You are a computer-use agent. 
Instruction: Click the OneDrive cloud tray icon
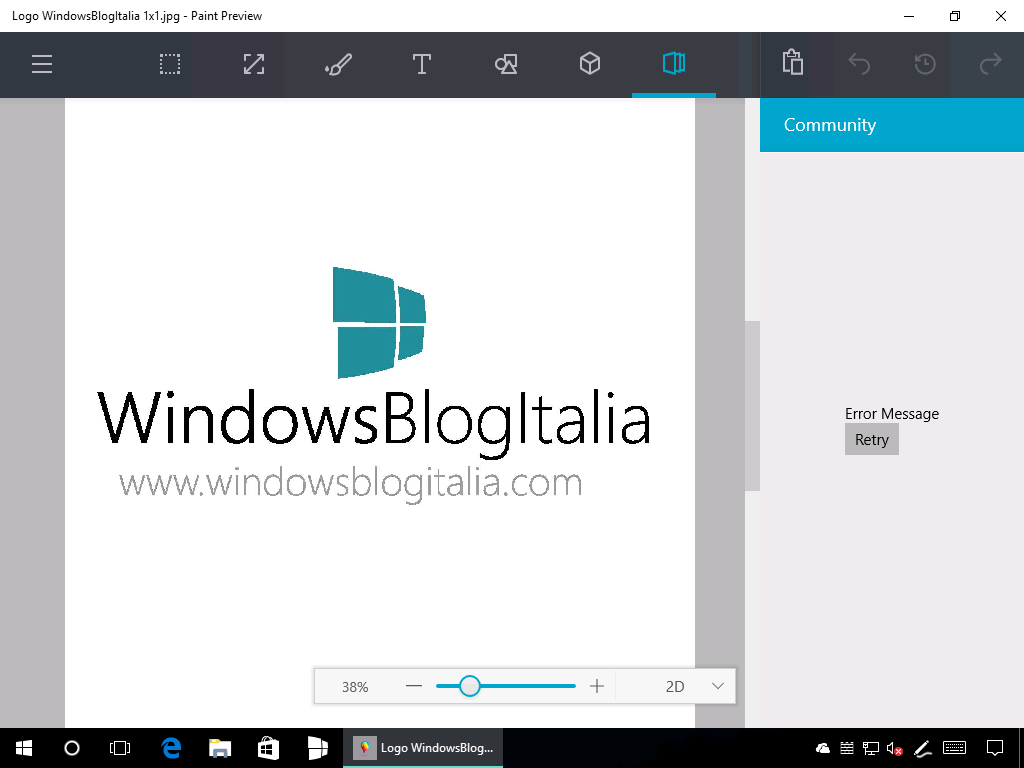tap(823, 748)
